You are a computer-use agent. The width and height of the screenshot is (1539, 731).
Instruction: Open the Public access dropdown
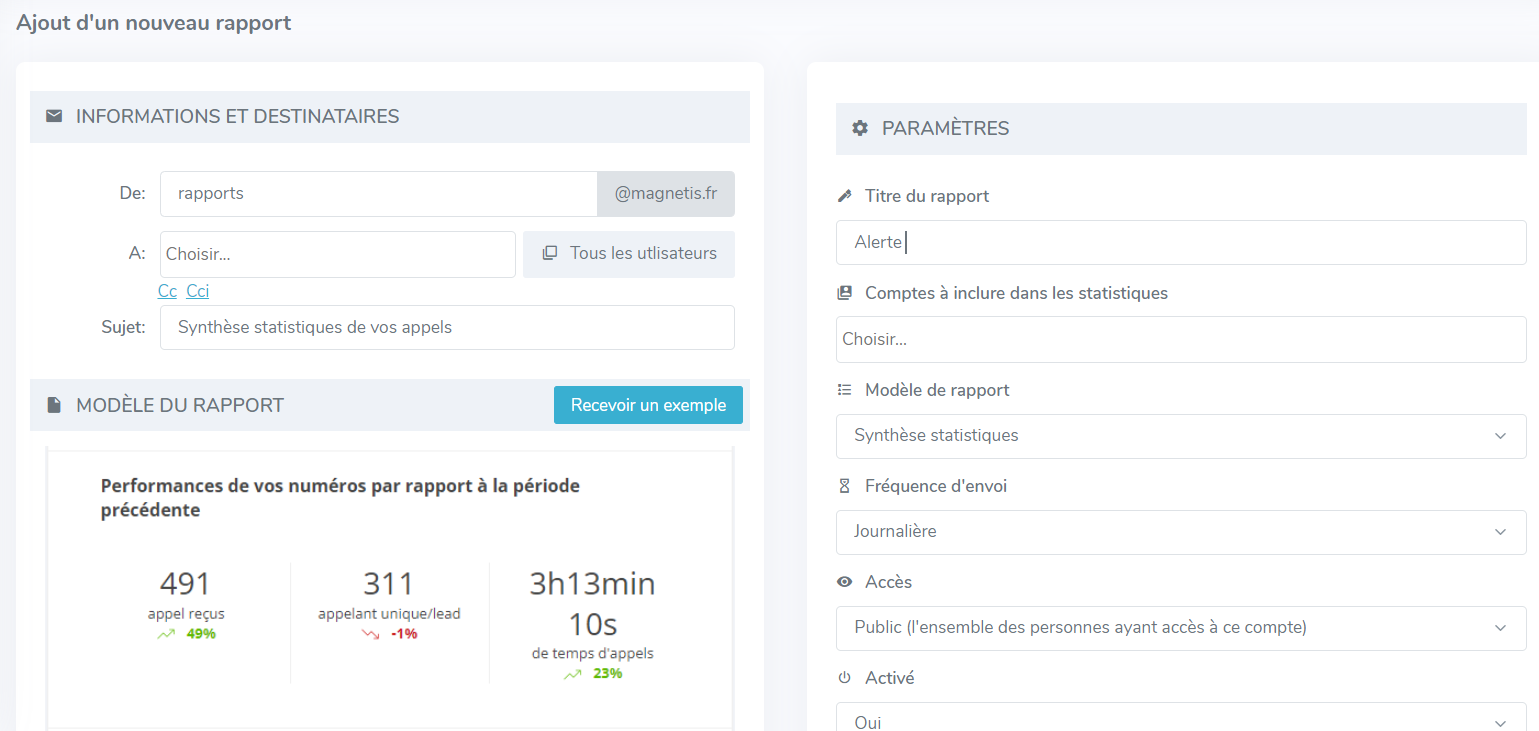[1181, 628]
